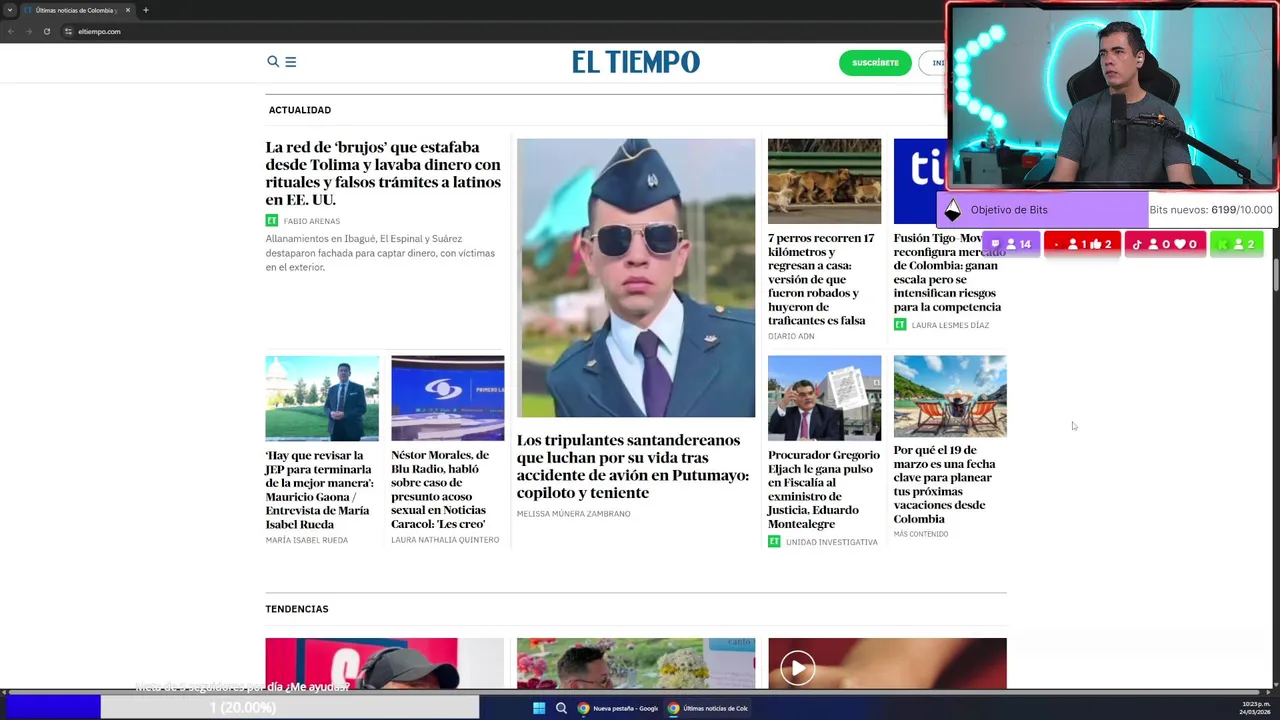This screenshot has width=1280, height=720.
Task: Click the browser forward arrow
Action: [x=28, y=31]
